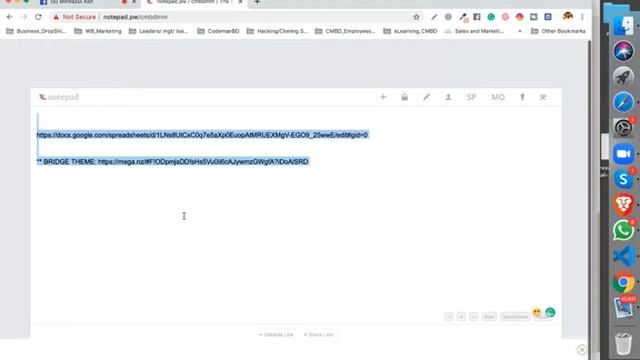Click the pink circle extension icon
This screenshot has height=360, width=640.
coord(505,17)
